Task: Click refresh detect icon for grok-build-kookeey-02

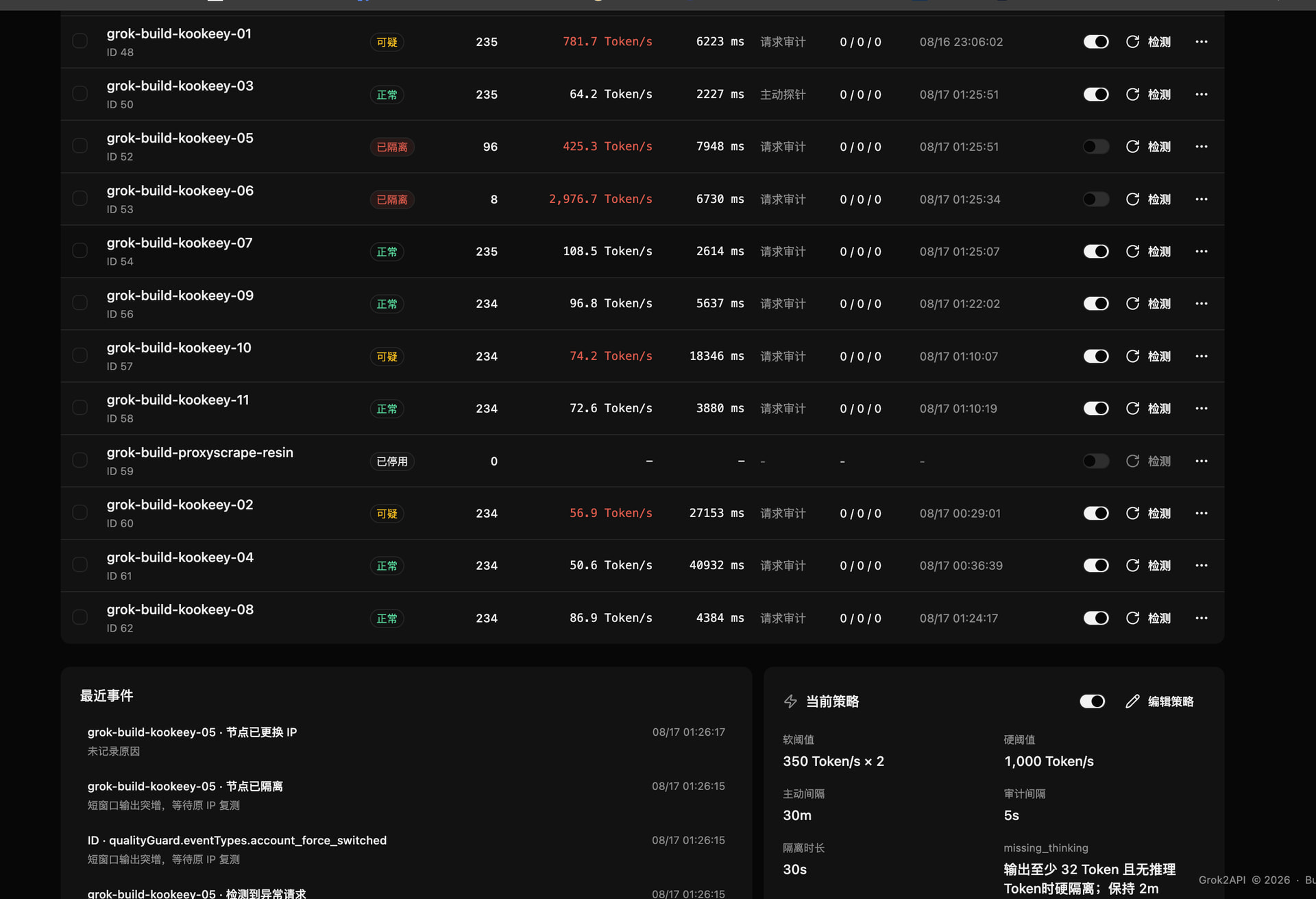Action: click(1132, 514)
